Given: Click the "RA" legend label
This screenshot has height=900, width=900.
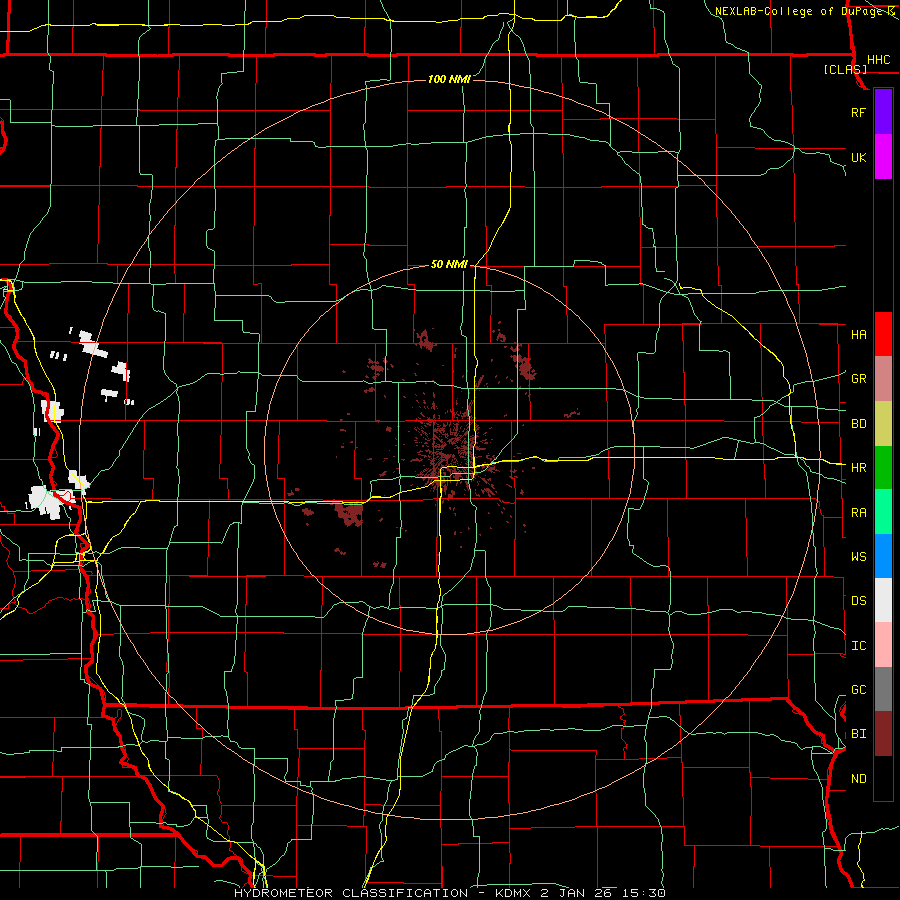Looking at the screenshot, I should 859,513.
